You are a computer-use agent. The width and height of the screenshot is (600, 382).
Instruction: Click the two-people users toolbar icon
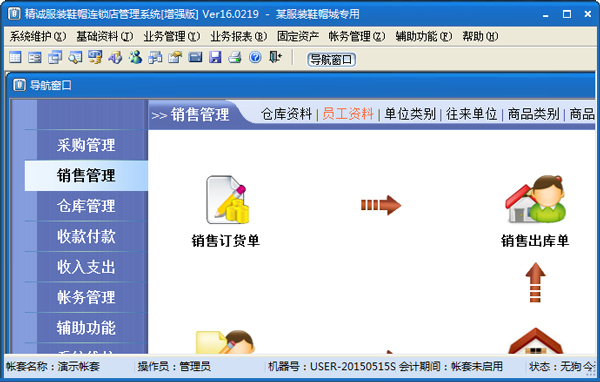coord(135,58)
